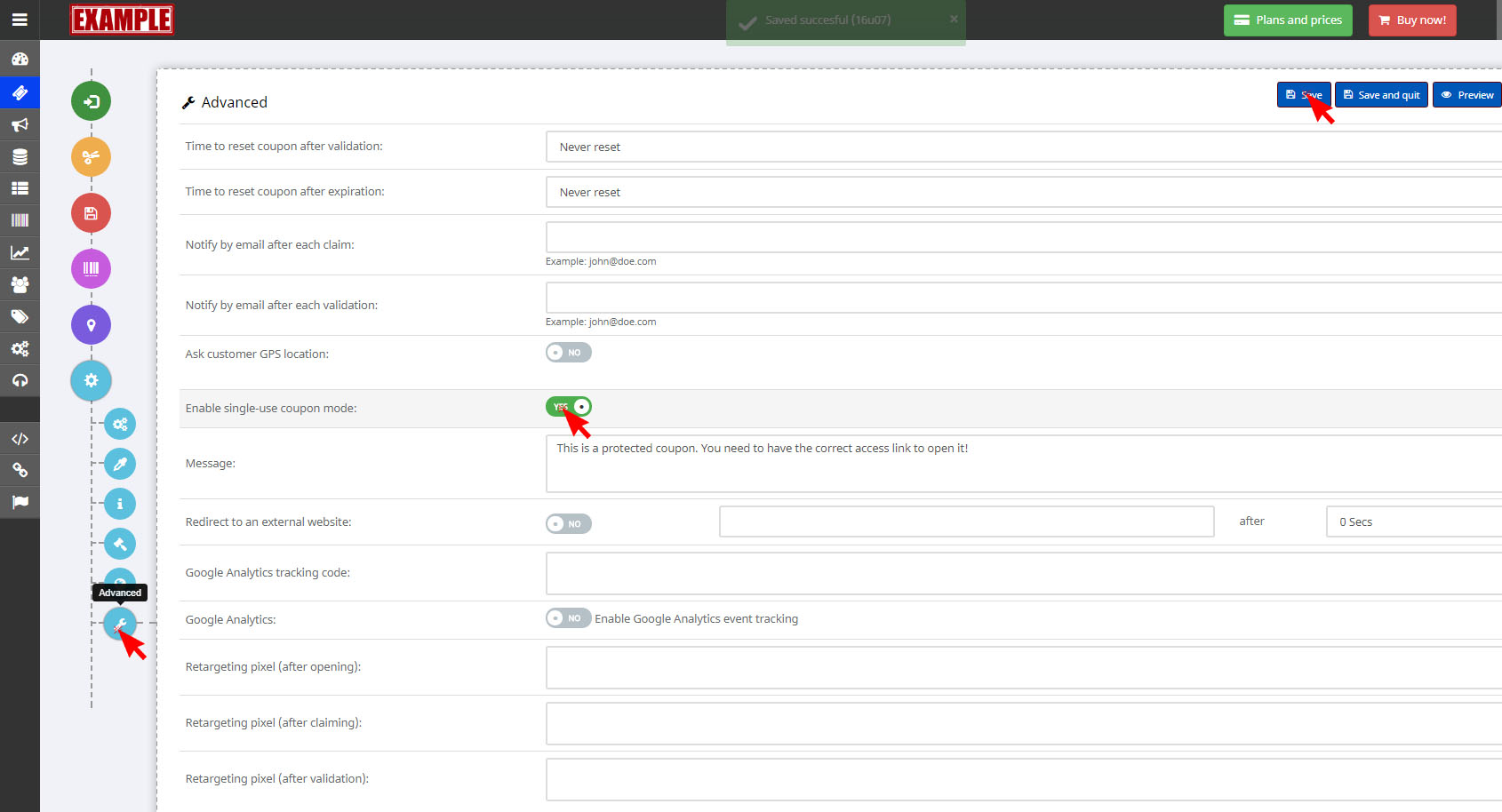Open the code embed icon in sidebar
This screenshot has height=812, width=1502.
(20, 439)
